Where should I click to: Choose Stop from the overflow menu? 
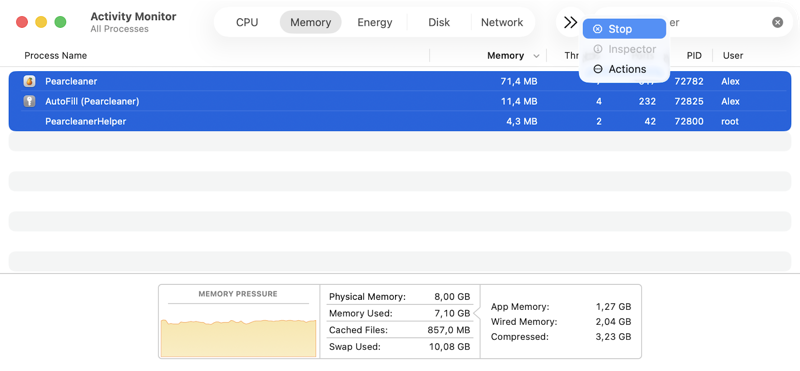tap(624, 29)
